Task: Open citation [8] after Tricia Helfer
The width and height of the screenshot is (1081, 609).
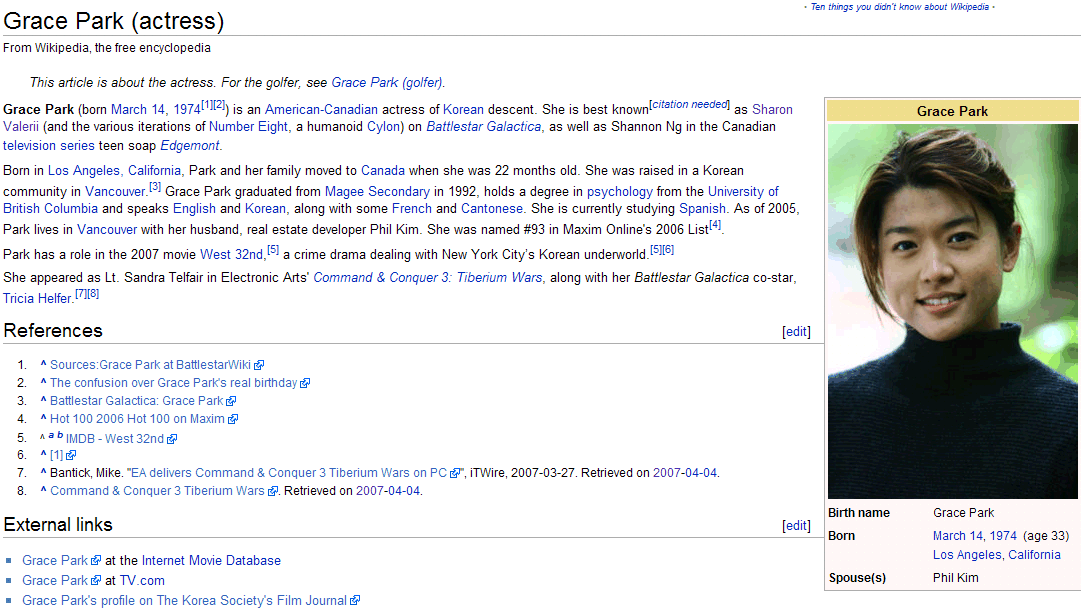Action: pyautogui.click(x=93, y=294)
